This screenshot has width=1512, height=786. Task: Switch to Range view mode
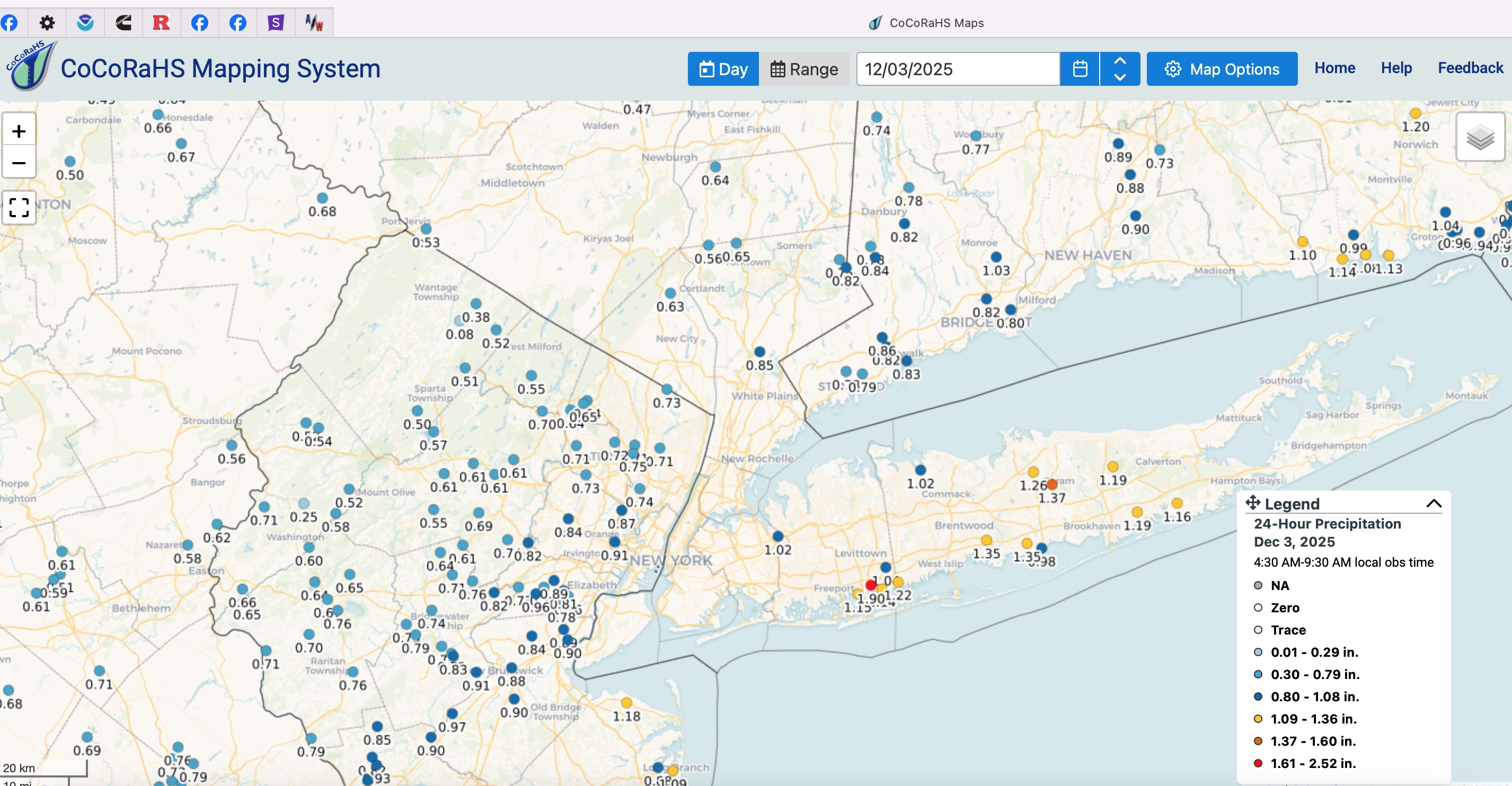click(803, 69)
